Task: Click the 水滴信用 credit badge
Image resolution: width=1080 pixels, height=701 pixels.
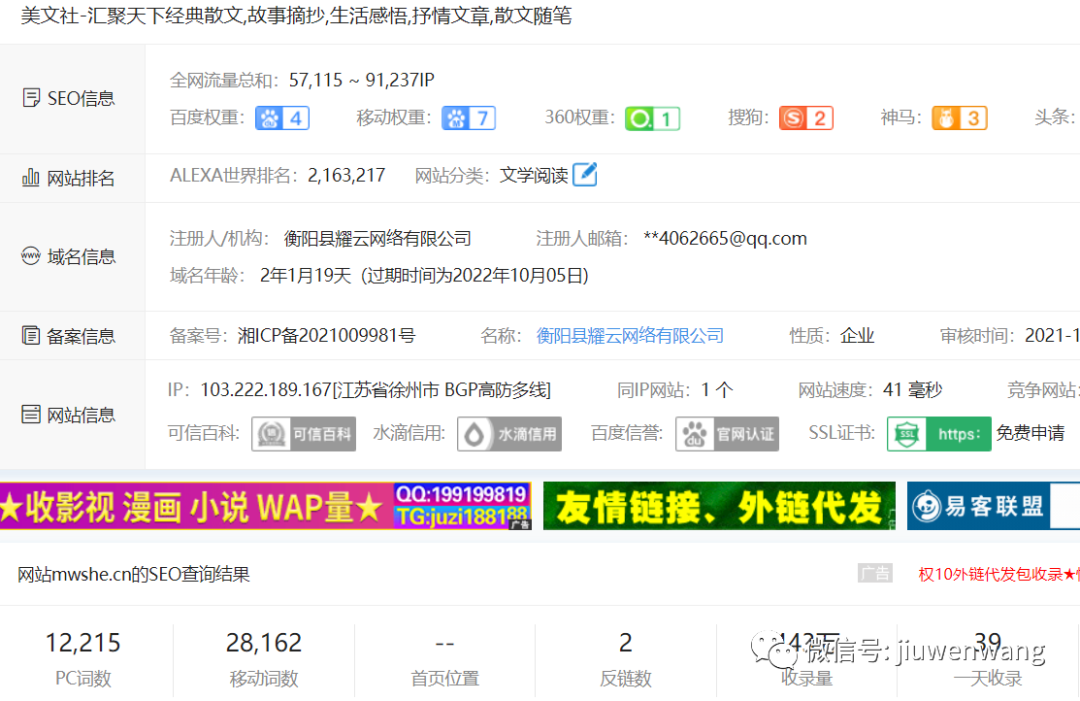Action: 509,434
